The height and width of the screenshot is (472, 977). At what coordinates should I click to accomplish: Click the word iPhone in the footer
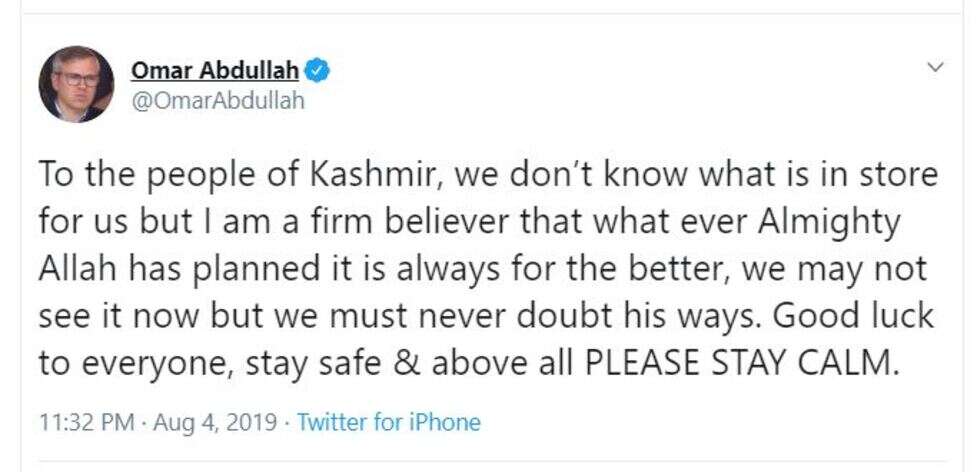click(446, 423)
